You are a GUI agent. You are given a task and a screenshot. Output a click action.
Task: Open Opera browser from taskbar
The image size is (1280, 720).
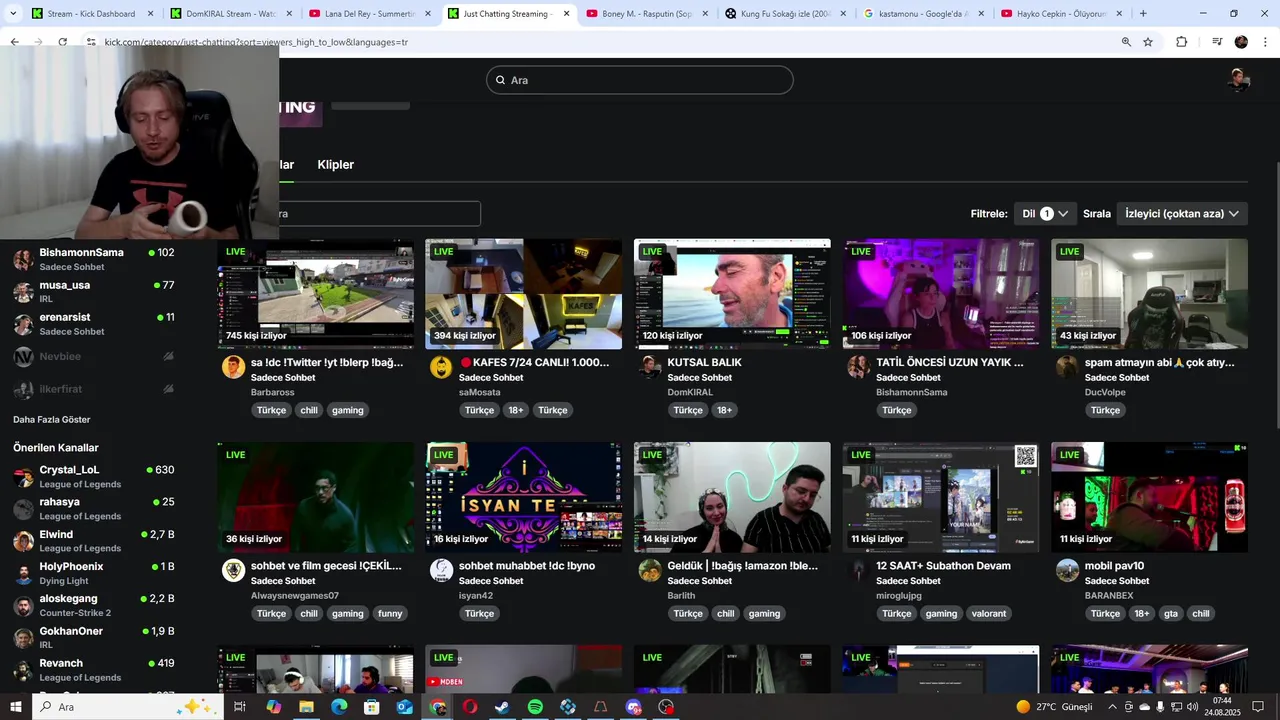pos(470,707)
